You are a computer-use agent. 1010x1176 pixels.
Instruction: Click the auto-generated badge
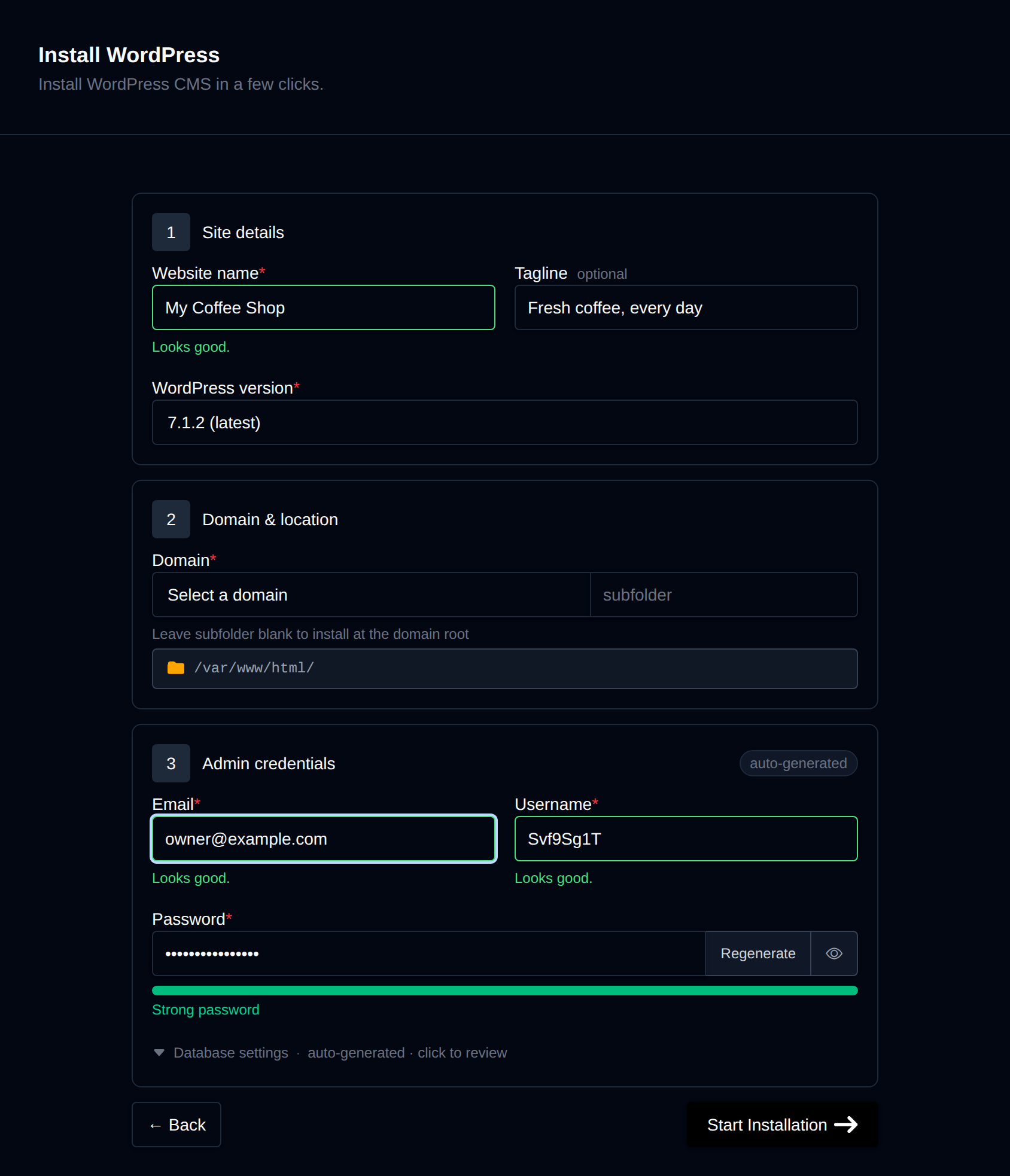pyautogui.click(x=798, y=763)
